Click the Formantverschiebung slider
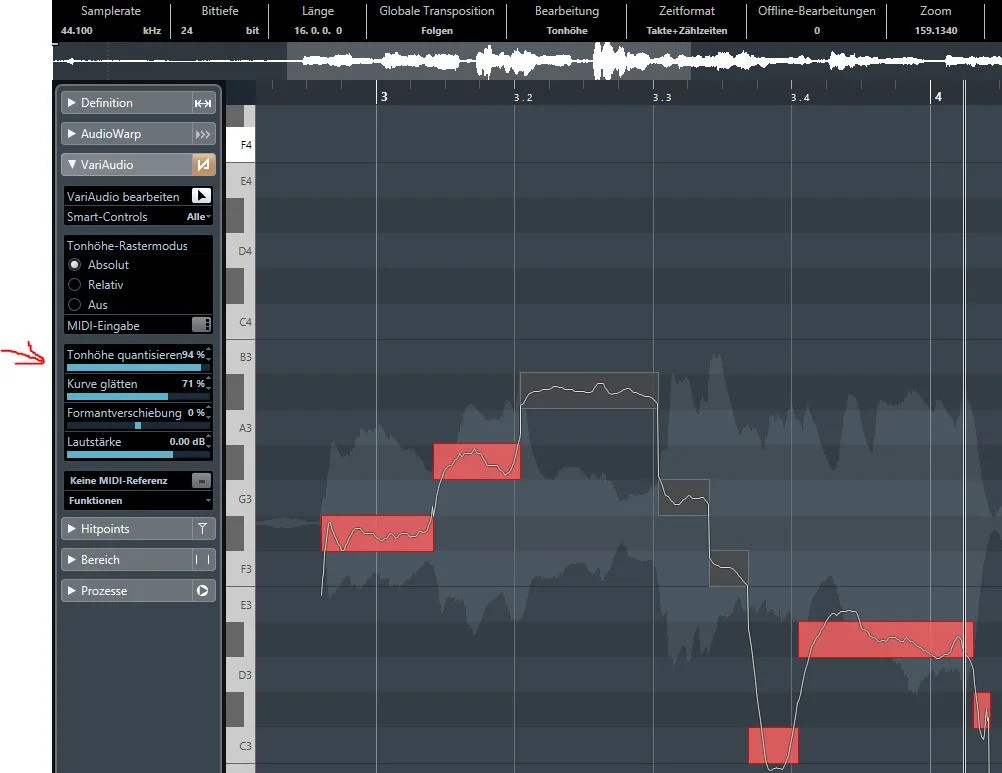Viewport: 1002px width, 773px height. coord(138,425)
